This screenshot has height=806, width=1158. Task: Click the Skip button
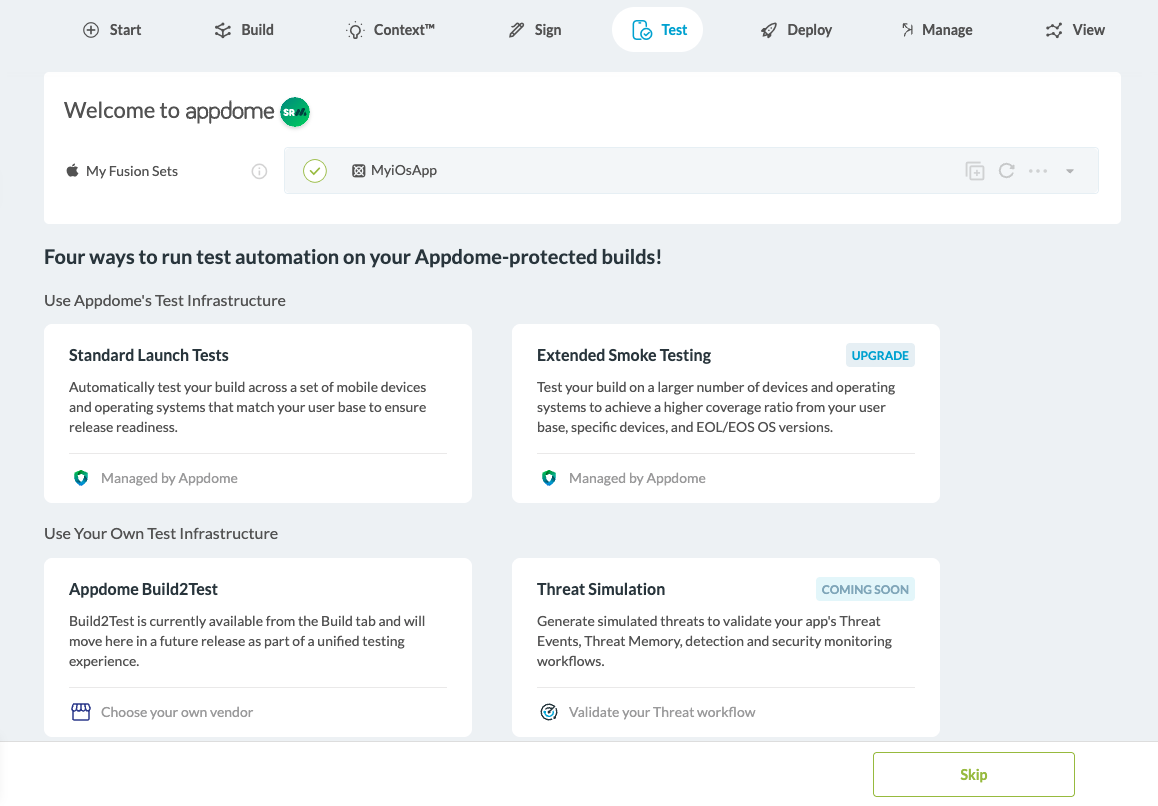tap(973, 774)
